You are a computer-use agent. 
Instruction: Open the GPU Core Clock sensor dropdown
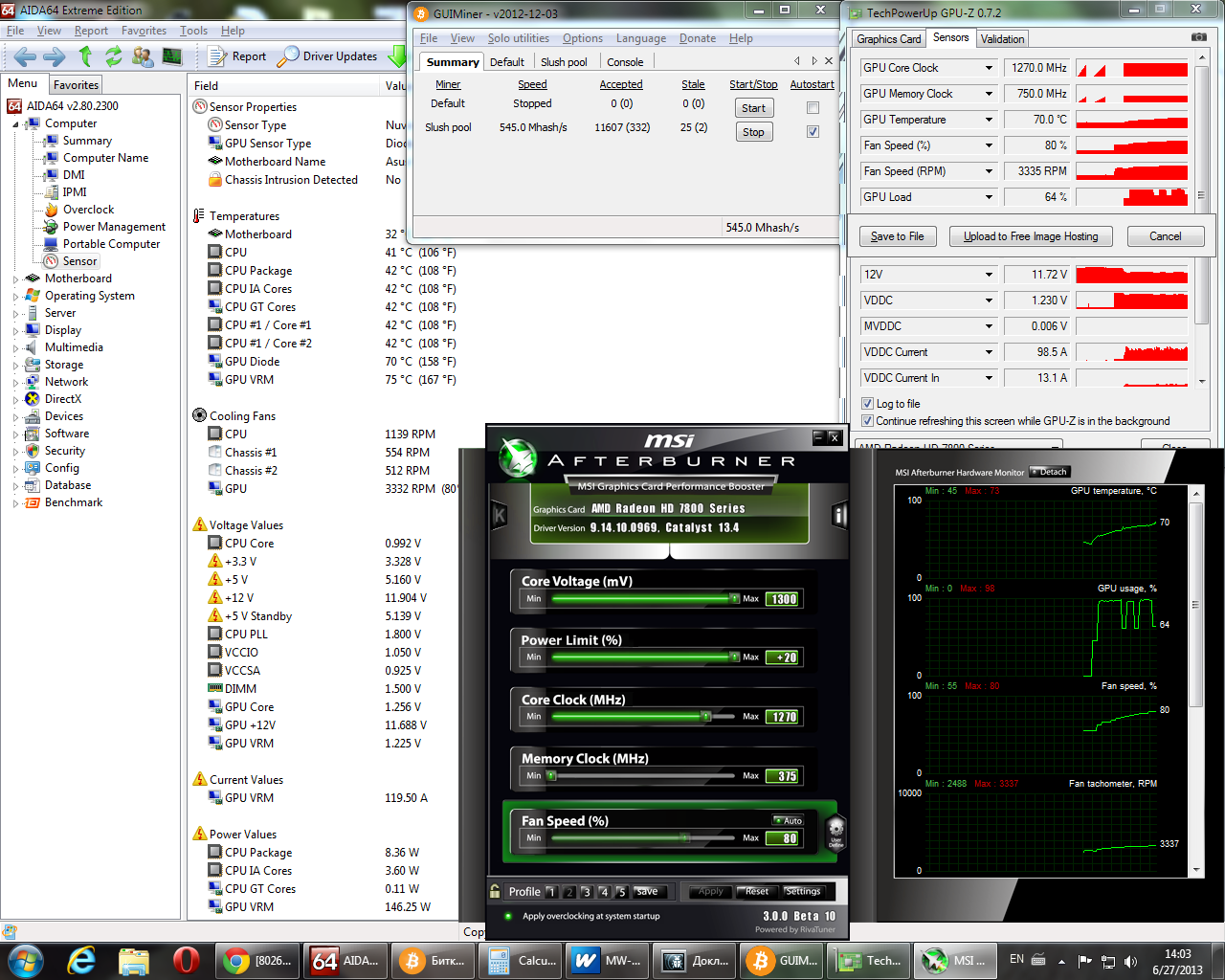pos(989,68)
